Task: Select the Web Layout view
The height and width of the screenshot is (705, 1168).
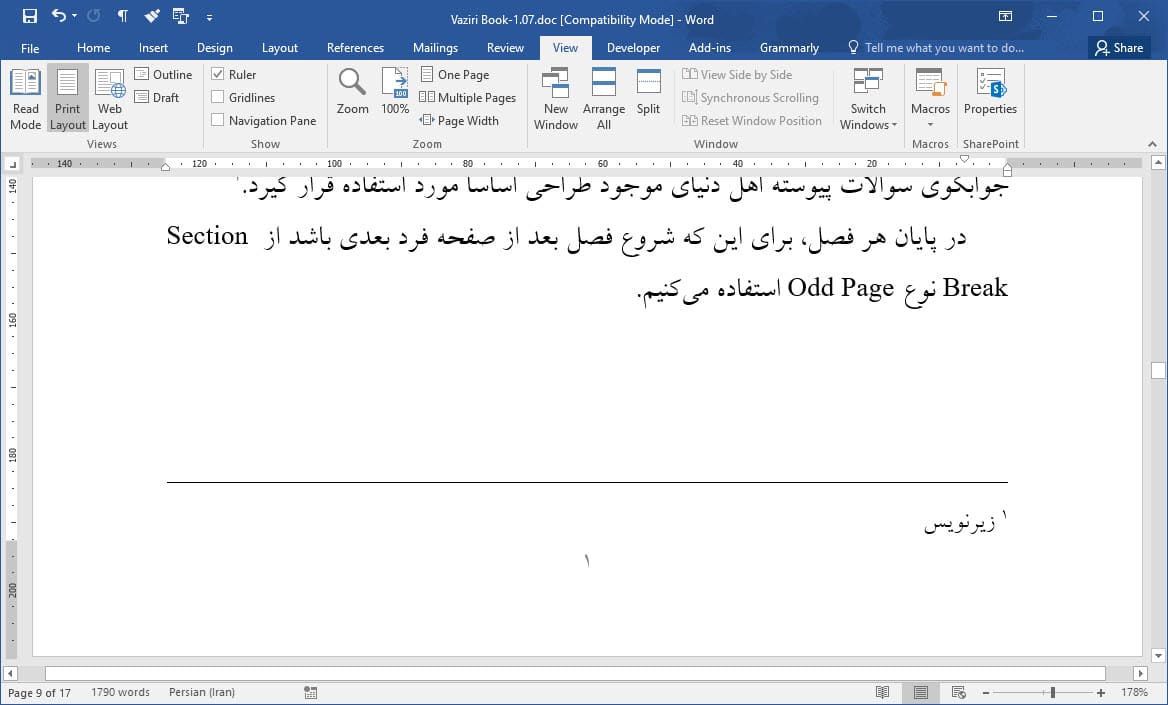Action: (109, 97)
